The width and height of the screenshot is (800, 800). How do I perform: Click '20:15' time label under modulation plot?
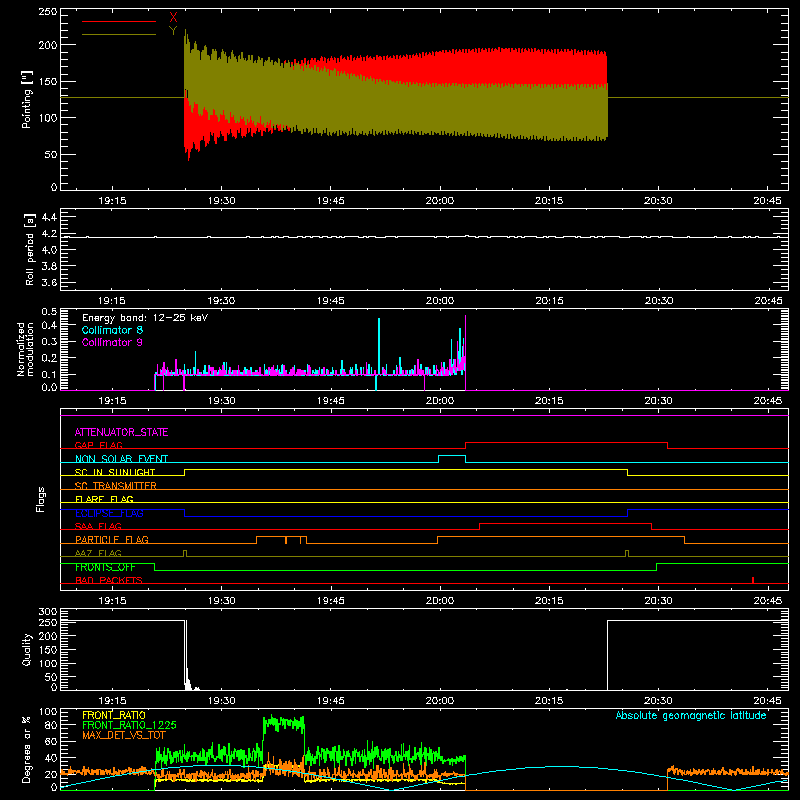[549, 401]
